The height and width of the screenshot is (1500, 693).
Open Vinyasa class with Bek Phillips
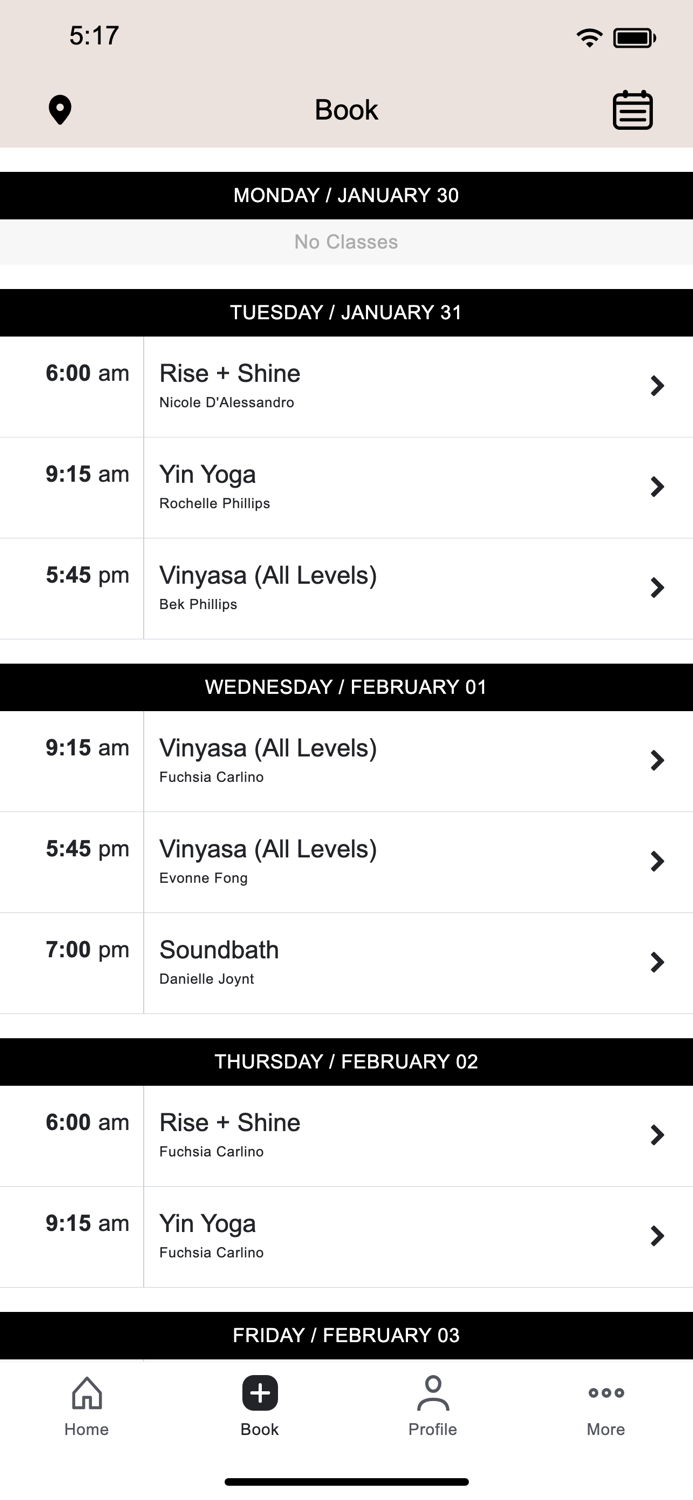pos(268,587)
